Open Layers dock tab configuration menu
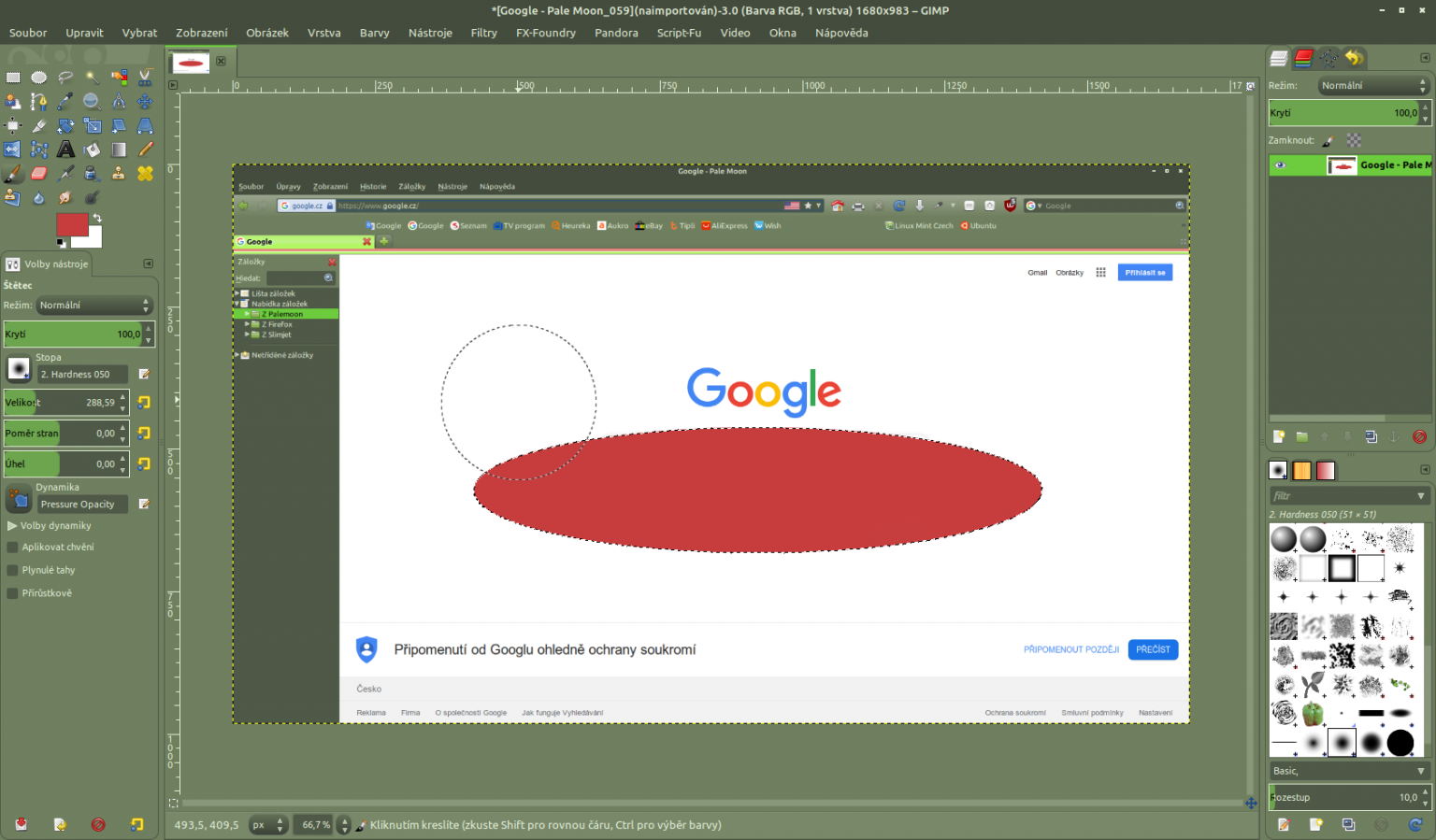Viewport: 1436px width, 840px height. (1425, 58)
